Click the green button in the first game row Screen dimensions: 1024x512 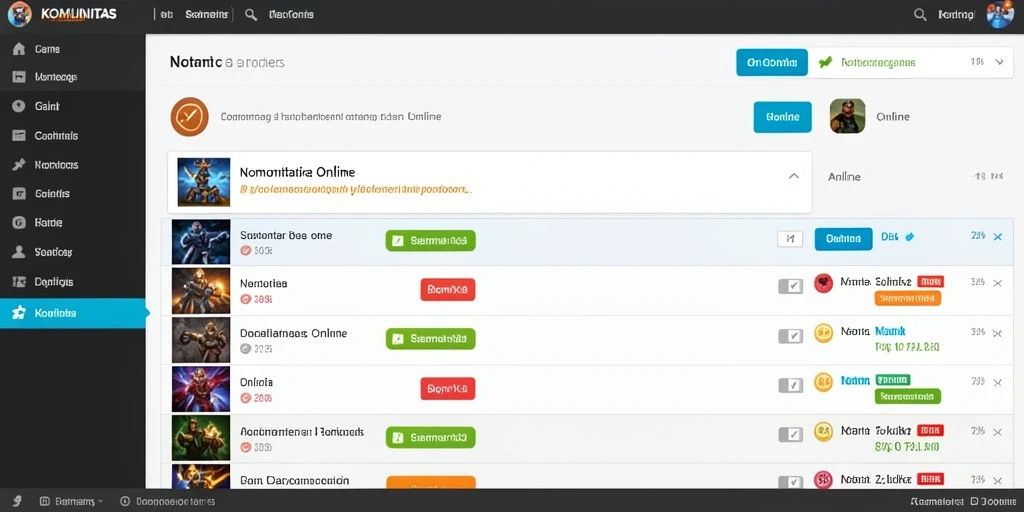click(430, 240)
